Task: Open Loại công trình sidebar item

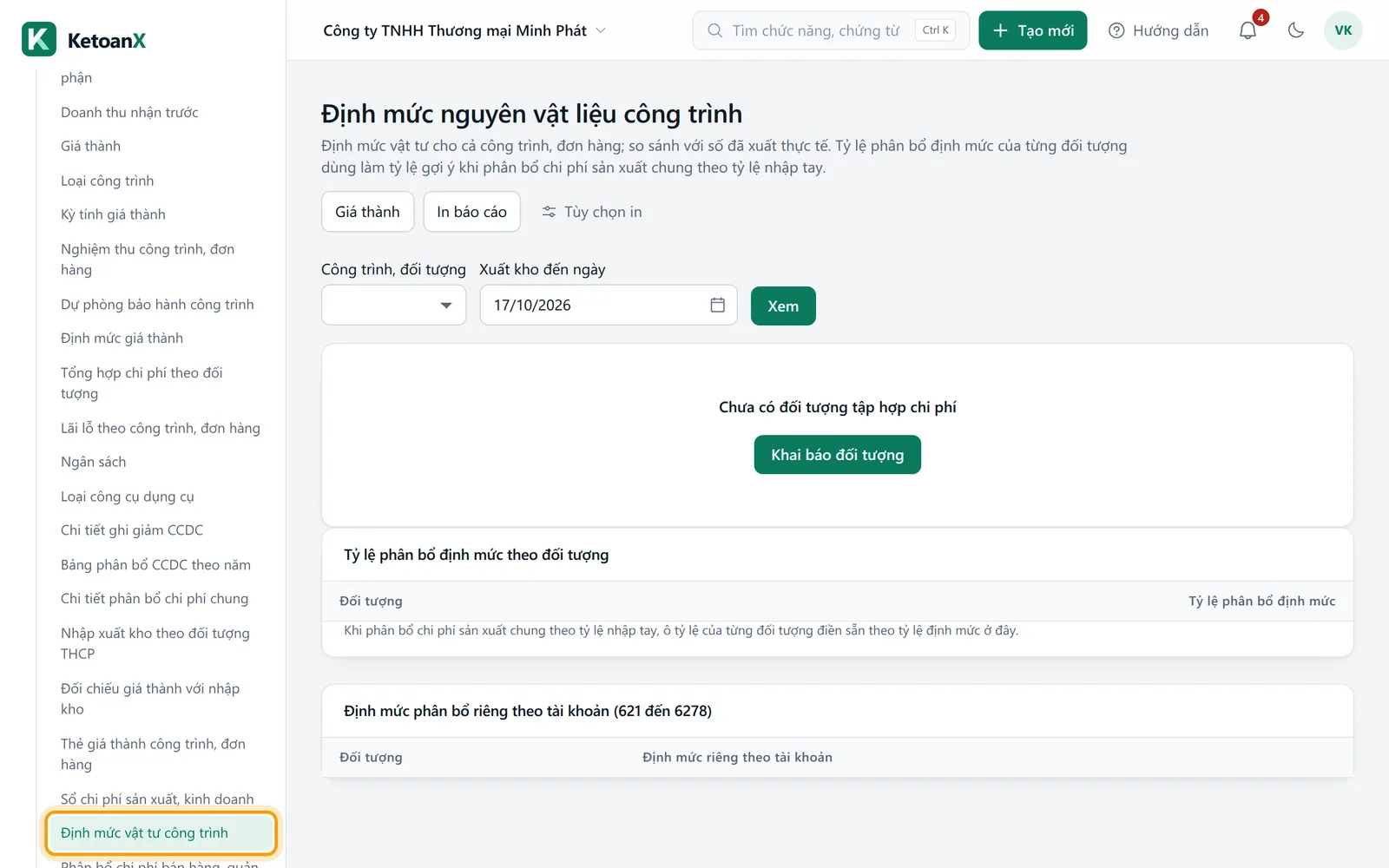Action: pyautogui.click(x=107, y=181)
